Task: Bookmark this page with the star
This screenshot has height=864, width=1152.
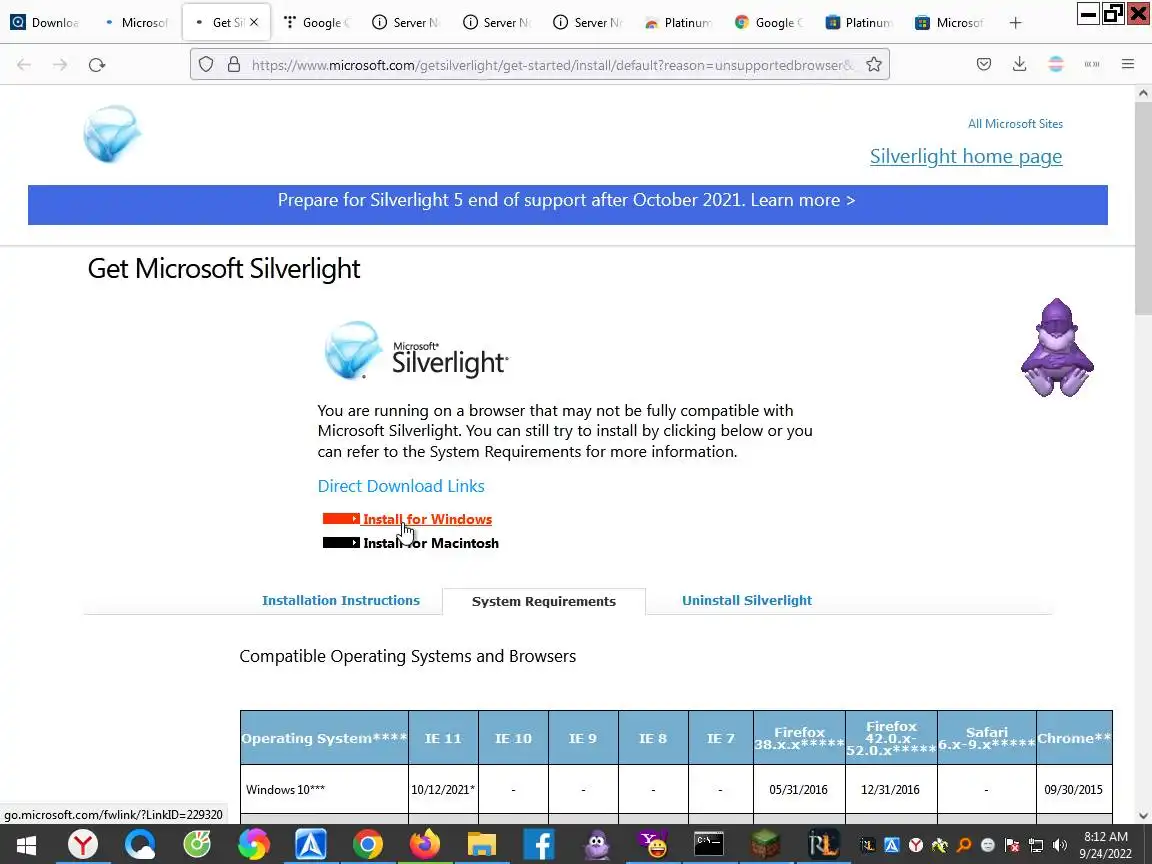Action: [874, 65]
